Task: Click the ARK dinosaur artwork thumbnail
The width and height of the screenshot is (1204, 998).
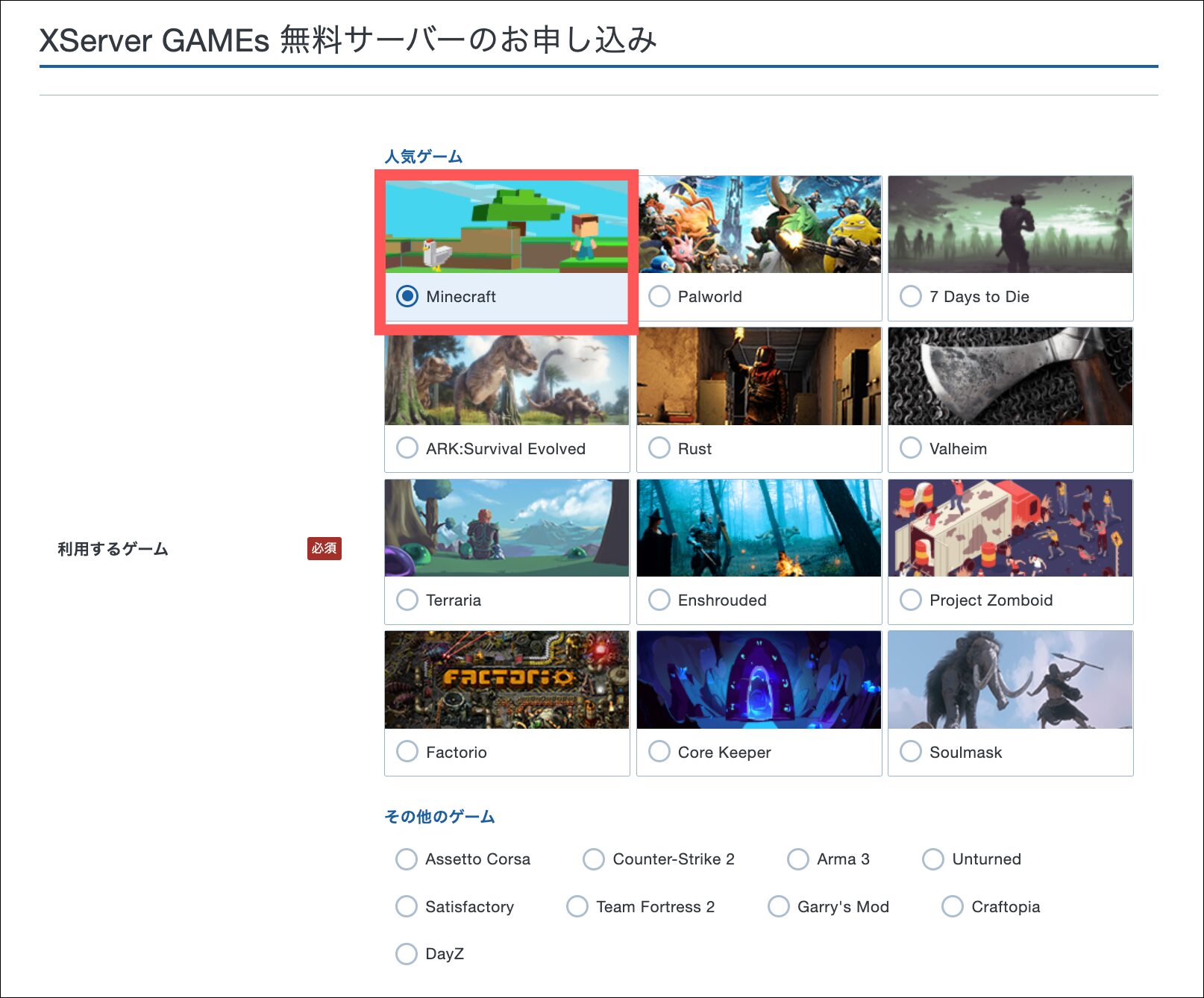Action: (507, 380)
